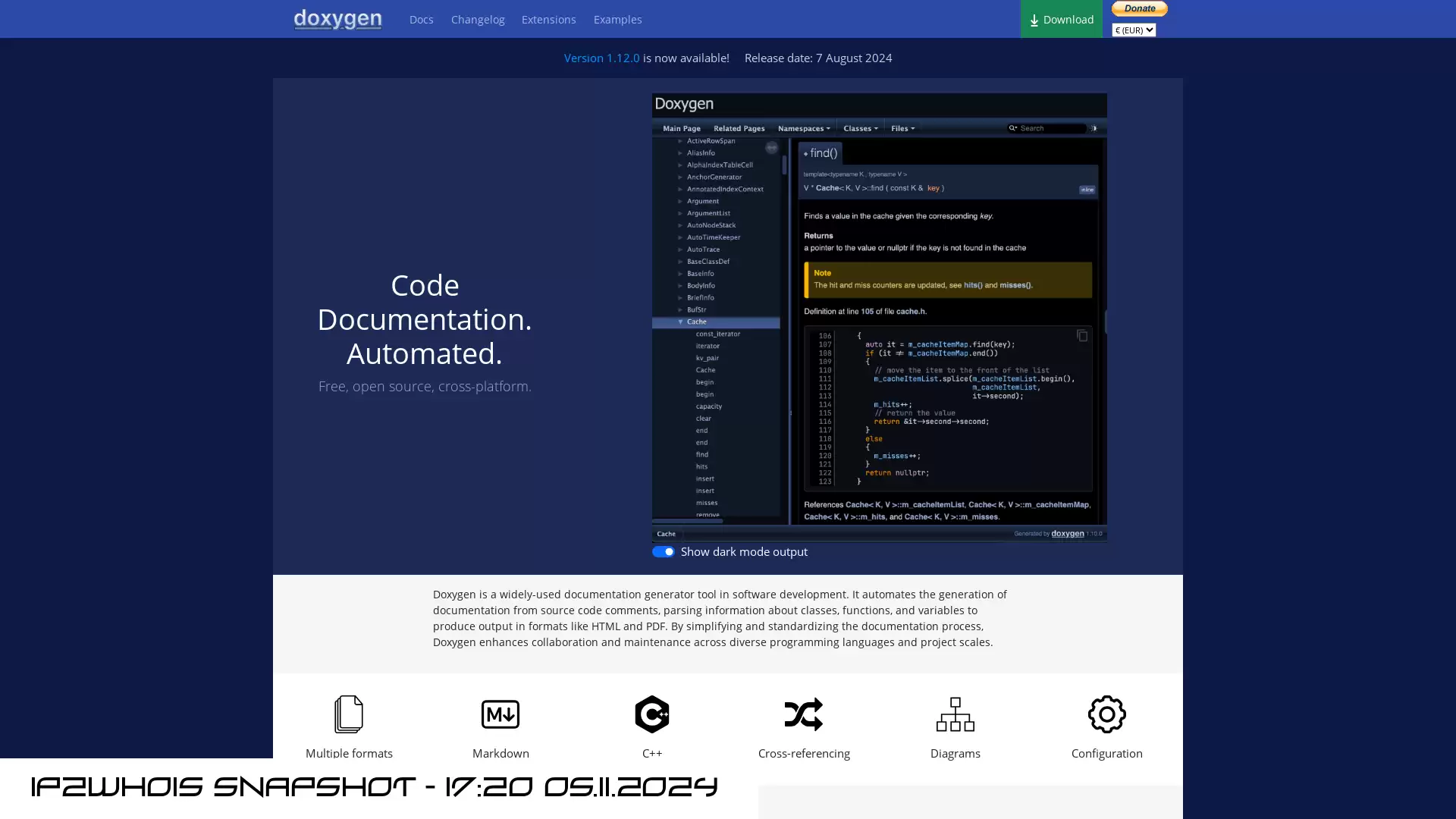Select the Configuration gear icon
The width and height of the screenshot is (1456, 819).
tap(1107, 714)
